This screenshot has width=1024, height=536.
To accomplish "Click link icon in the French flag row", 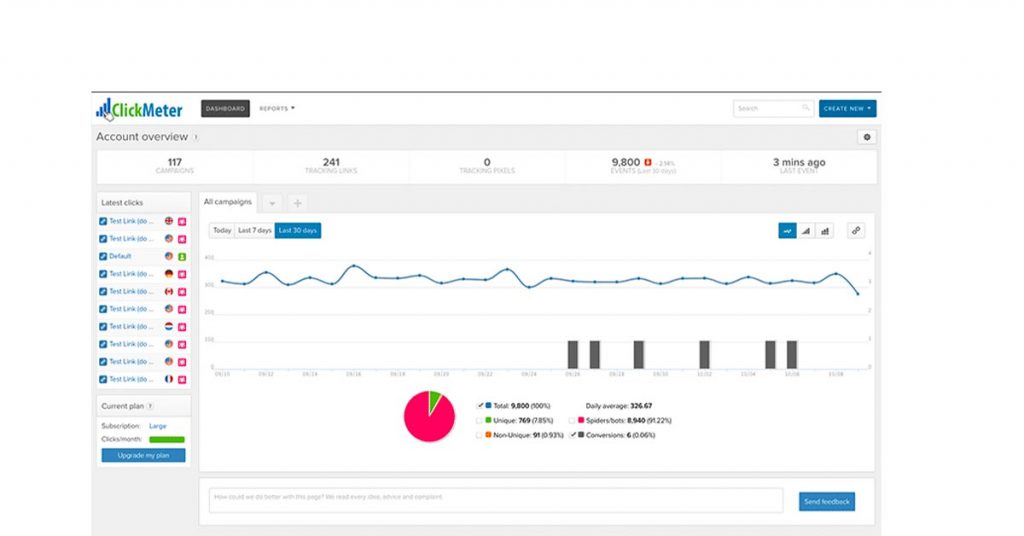I will click(x=103, y=379).
